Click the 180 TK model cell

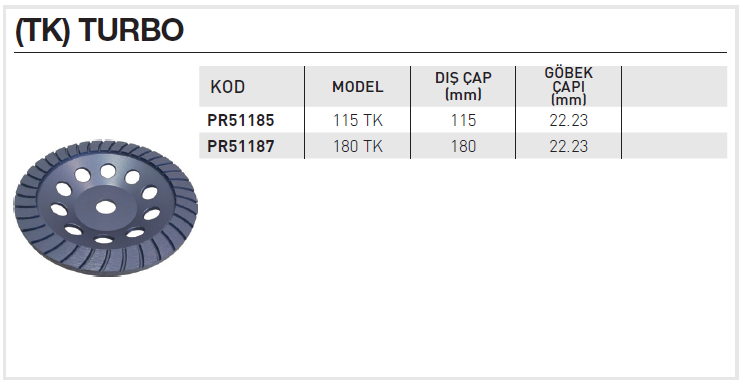coord(358,146)
